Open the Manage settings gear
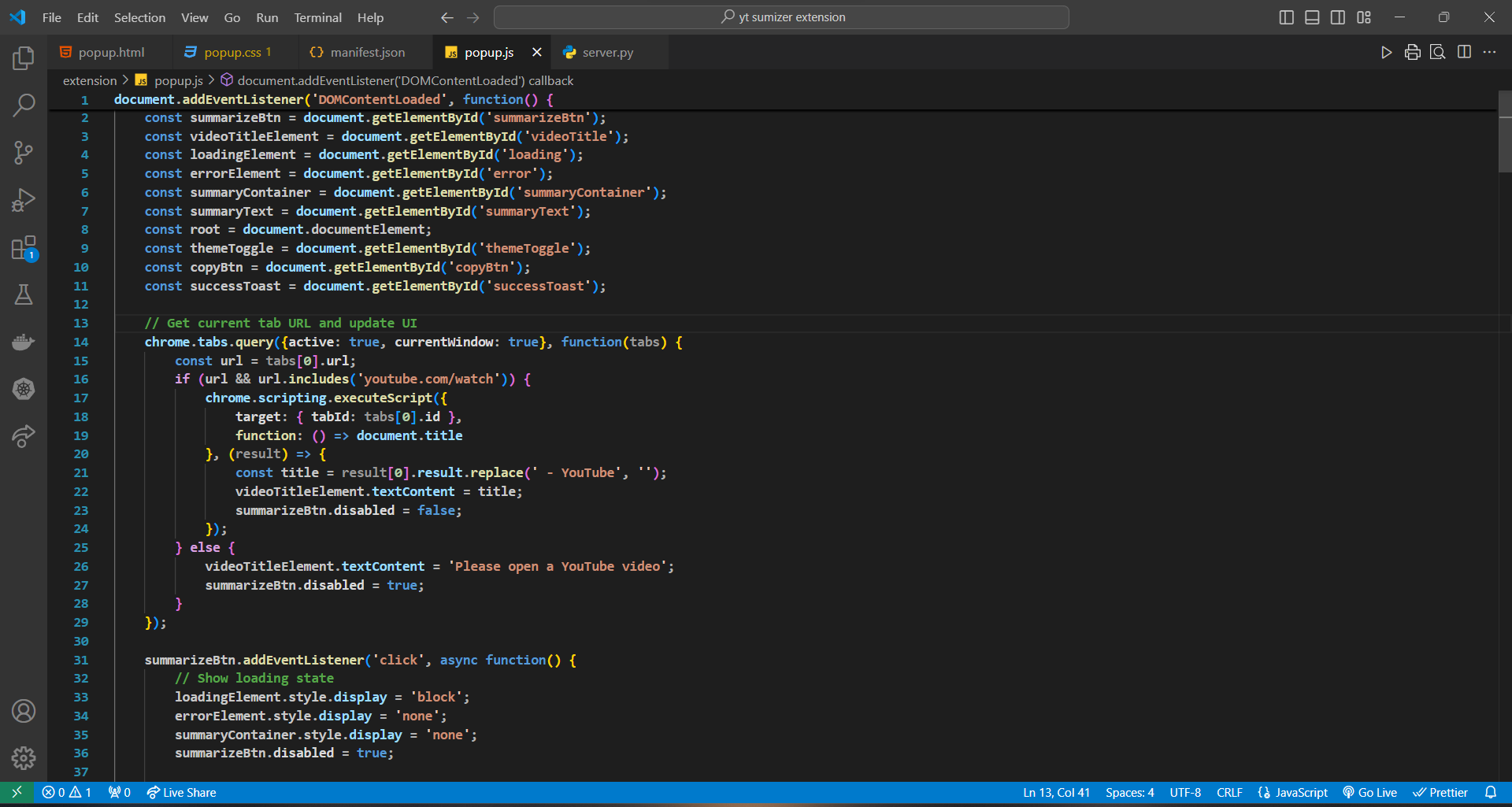 pos(24,758)
